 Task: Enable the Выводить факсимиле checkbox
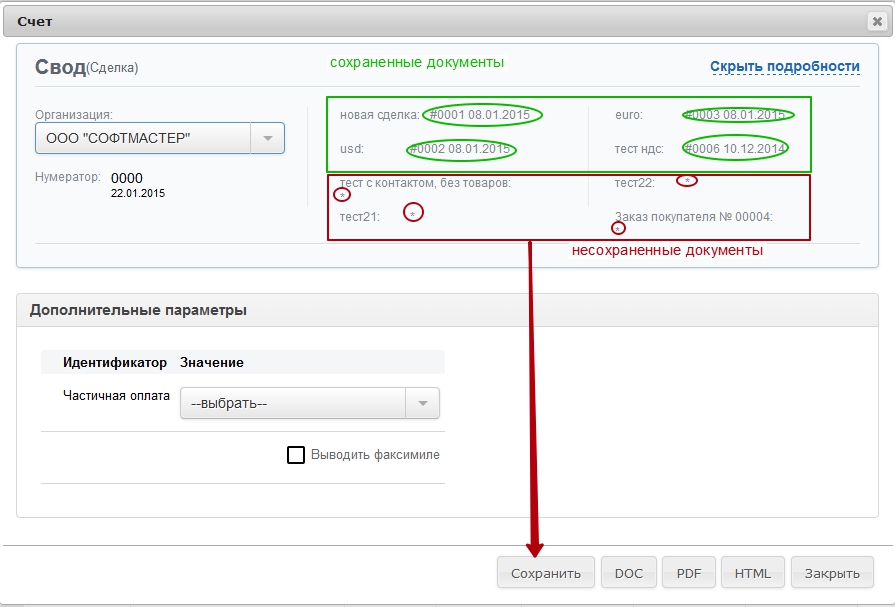[x=296, y=455]
